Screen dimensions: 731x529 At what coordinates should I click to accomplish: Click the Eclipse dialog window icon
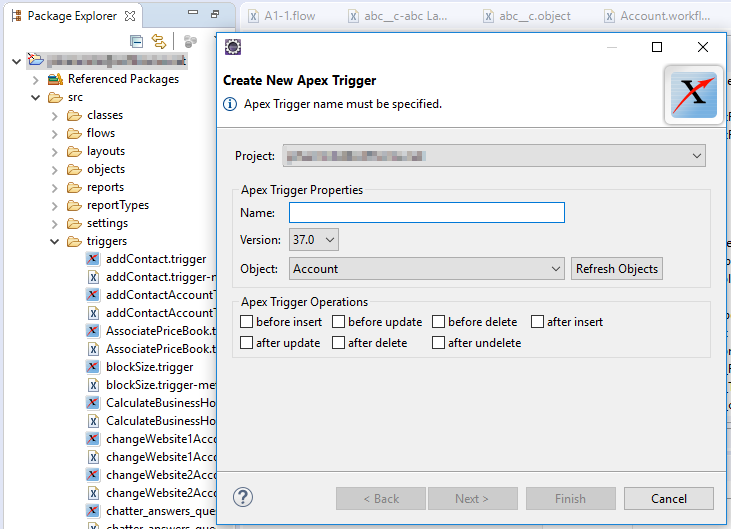pos(233,47)
